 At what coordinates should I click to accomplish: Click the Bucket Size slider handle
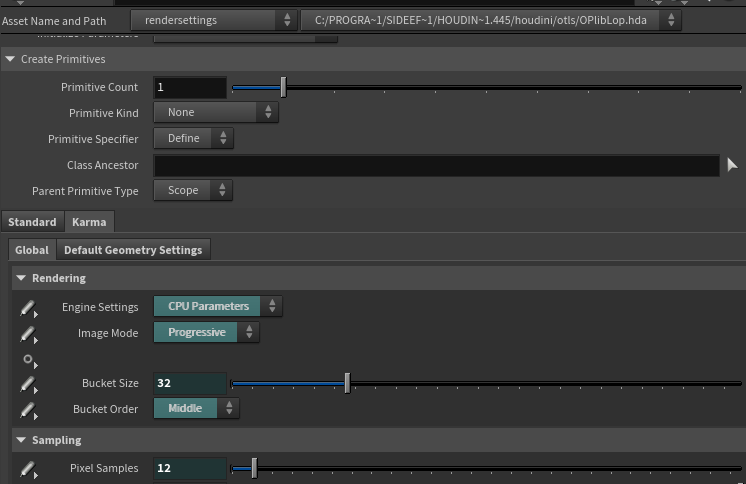(347, 383)
